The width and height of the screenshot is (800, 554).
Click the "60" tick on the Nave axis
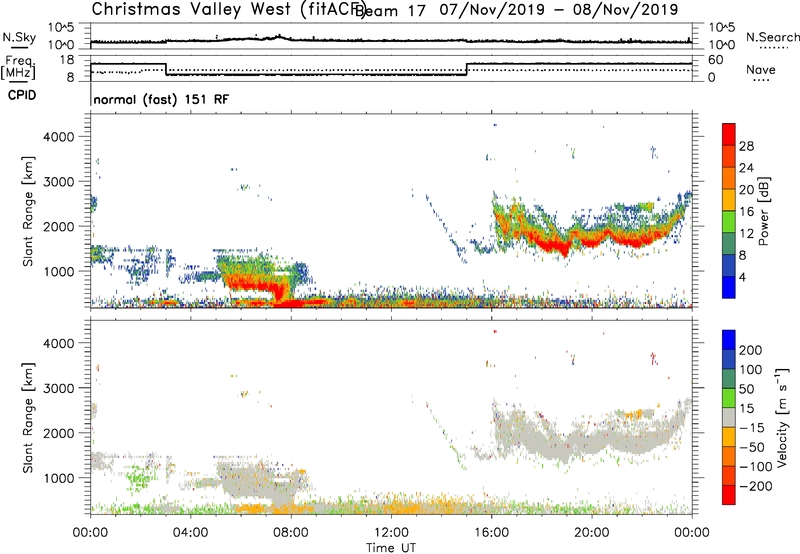point(716,60)
